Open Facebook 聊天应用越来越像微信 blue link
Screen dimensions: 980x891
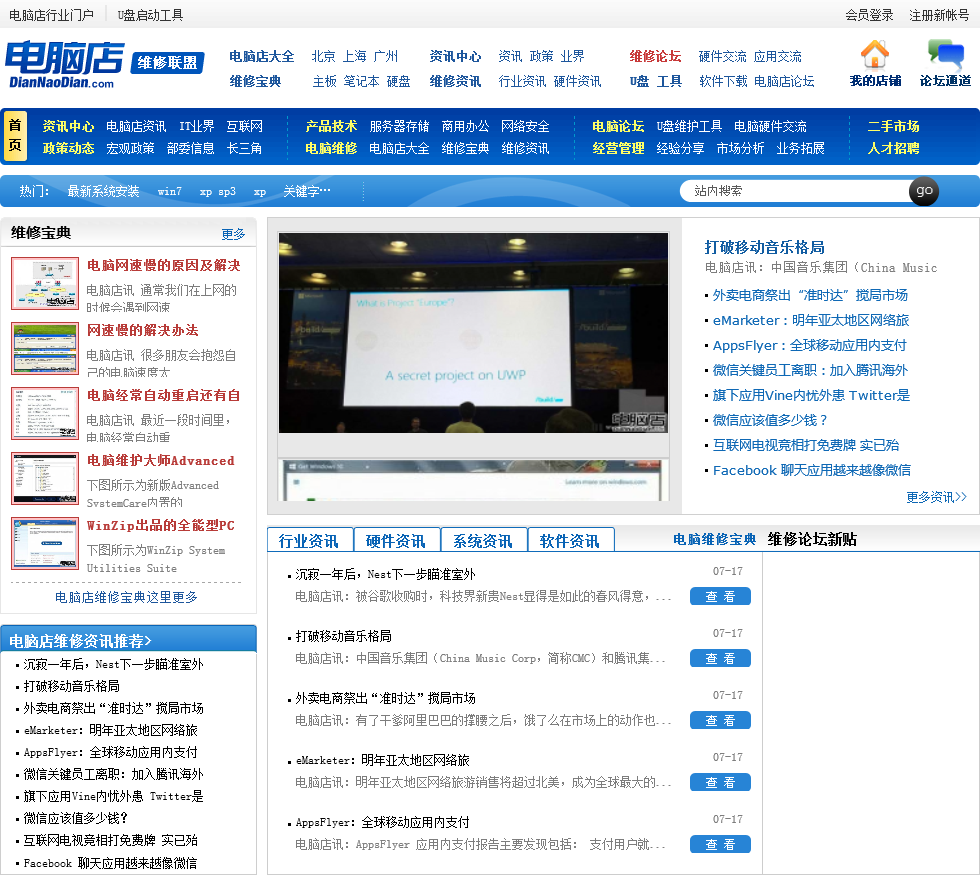pyautogui.click(x=811, y=470)
